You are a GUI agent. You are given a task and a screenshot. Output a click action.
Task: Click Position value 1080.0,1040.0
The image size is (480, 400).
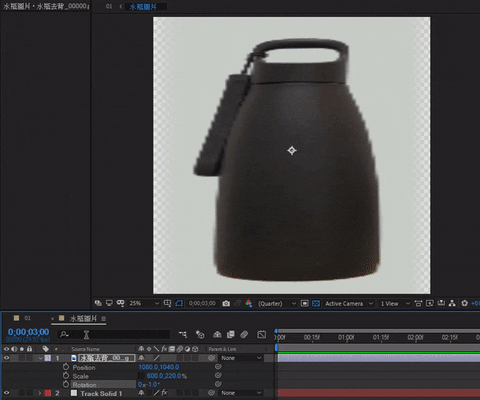tap(159, 367)
